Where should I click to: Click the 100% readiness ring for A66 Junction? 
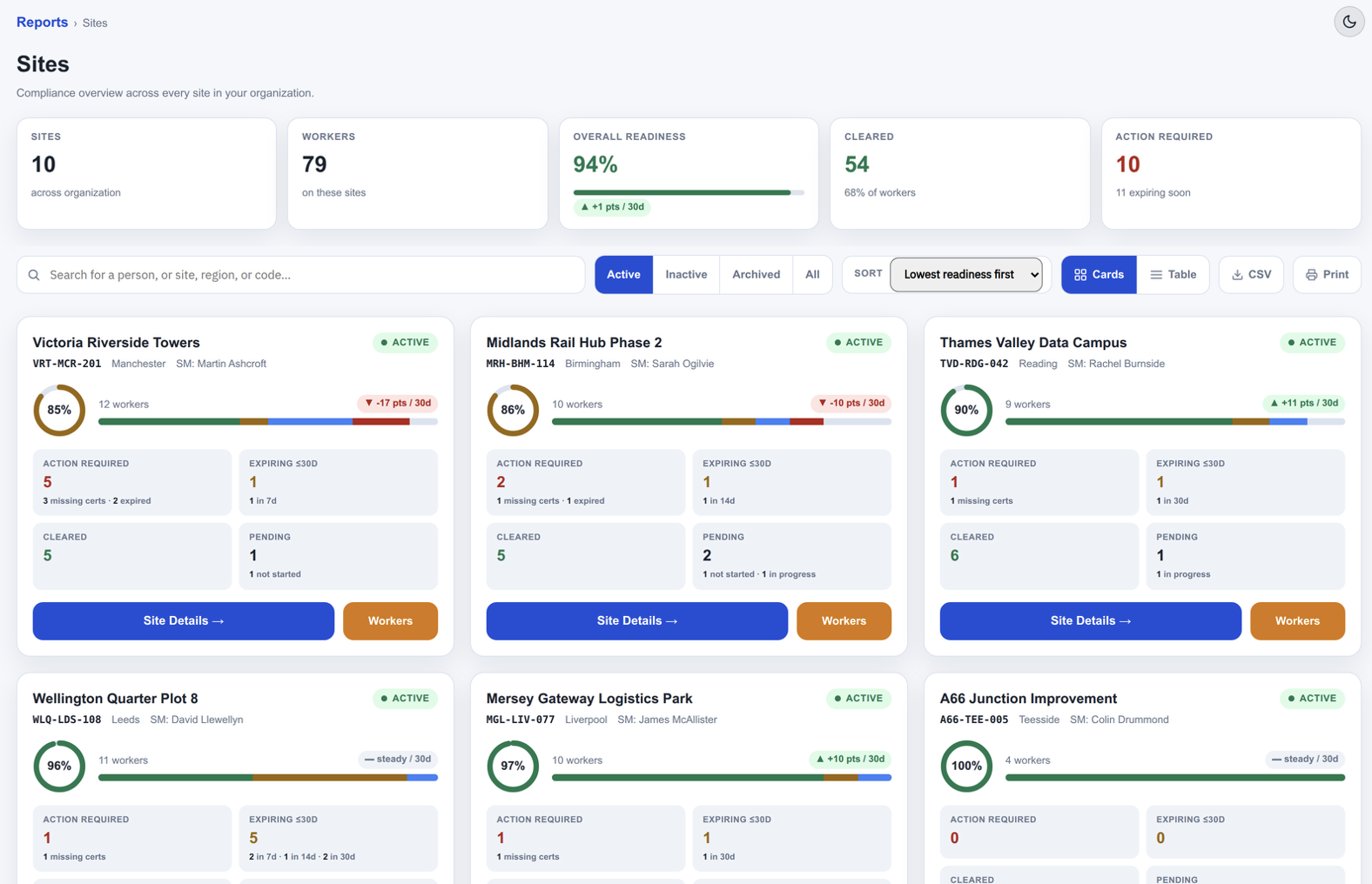966,766
